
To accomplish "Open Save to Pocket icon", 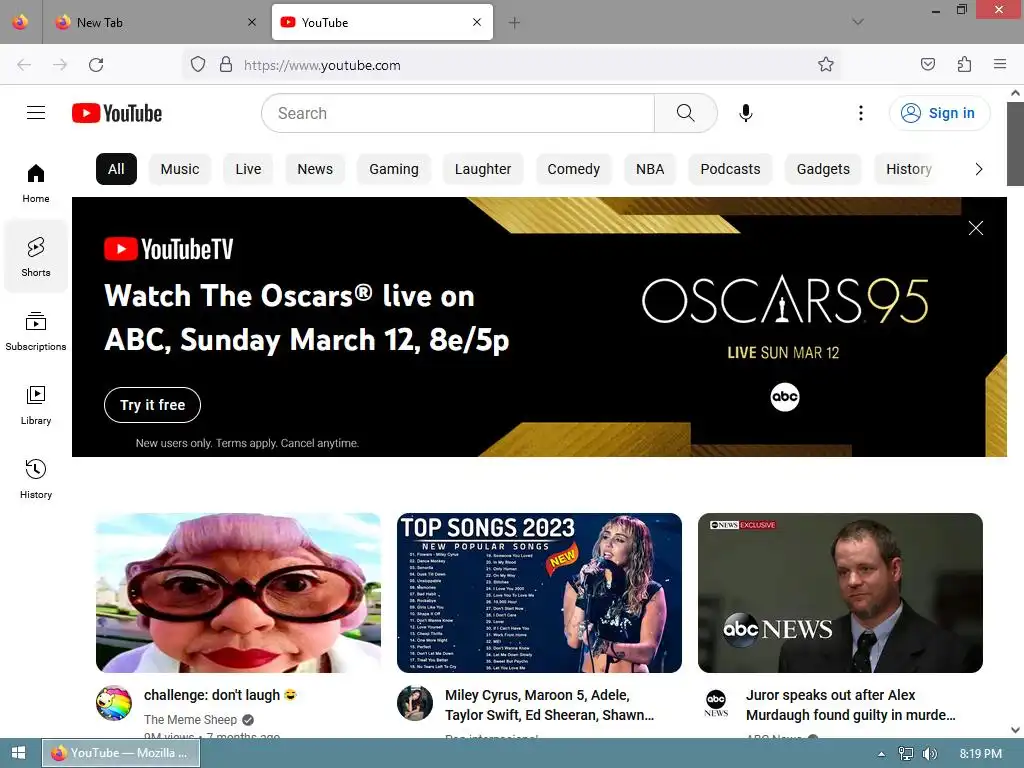I will click(928, 64).
